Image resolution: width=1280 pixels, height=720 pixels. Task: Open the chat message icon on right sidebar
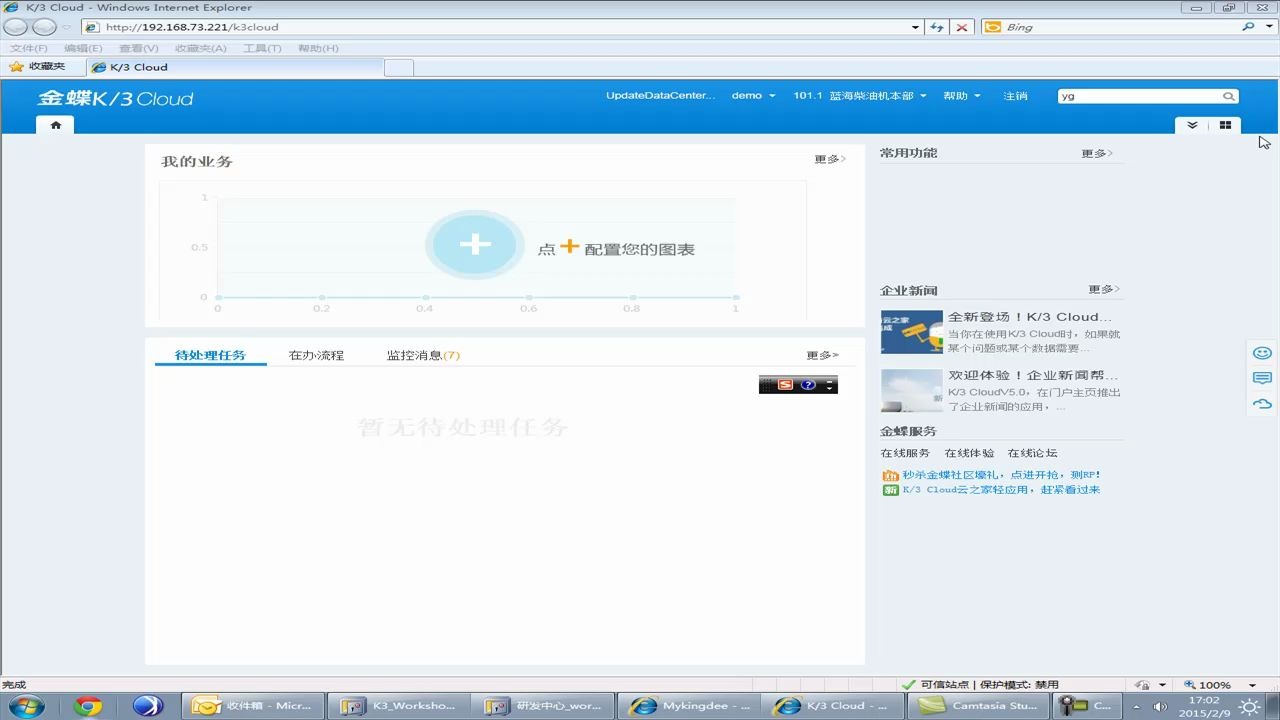point(1262,378)
